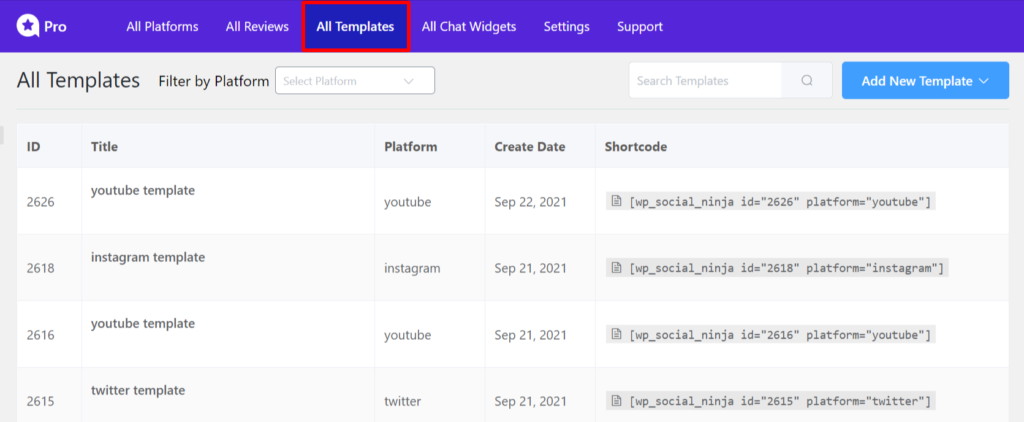The width and height of the screenshot is (1024, 422).
Task: Open the Support page
Action: click(640, 27)
